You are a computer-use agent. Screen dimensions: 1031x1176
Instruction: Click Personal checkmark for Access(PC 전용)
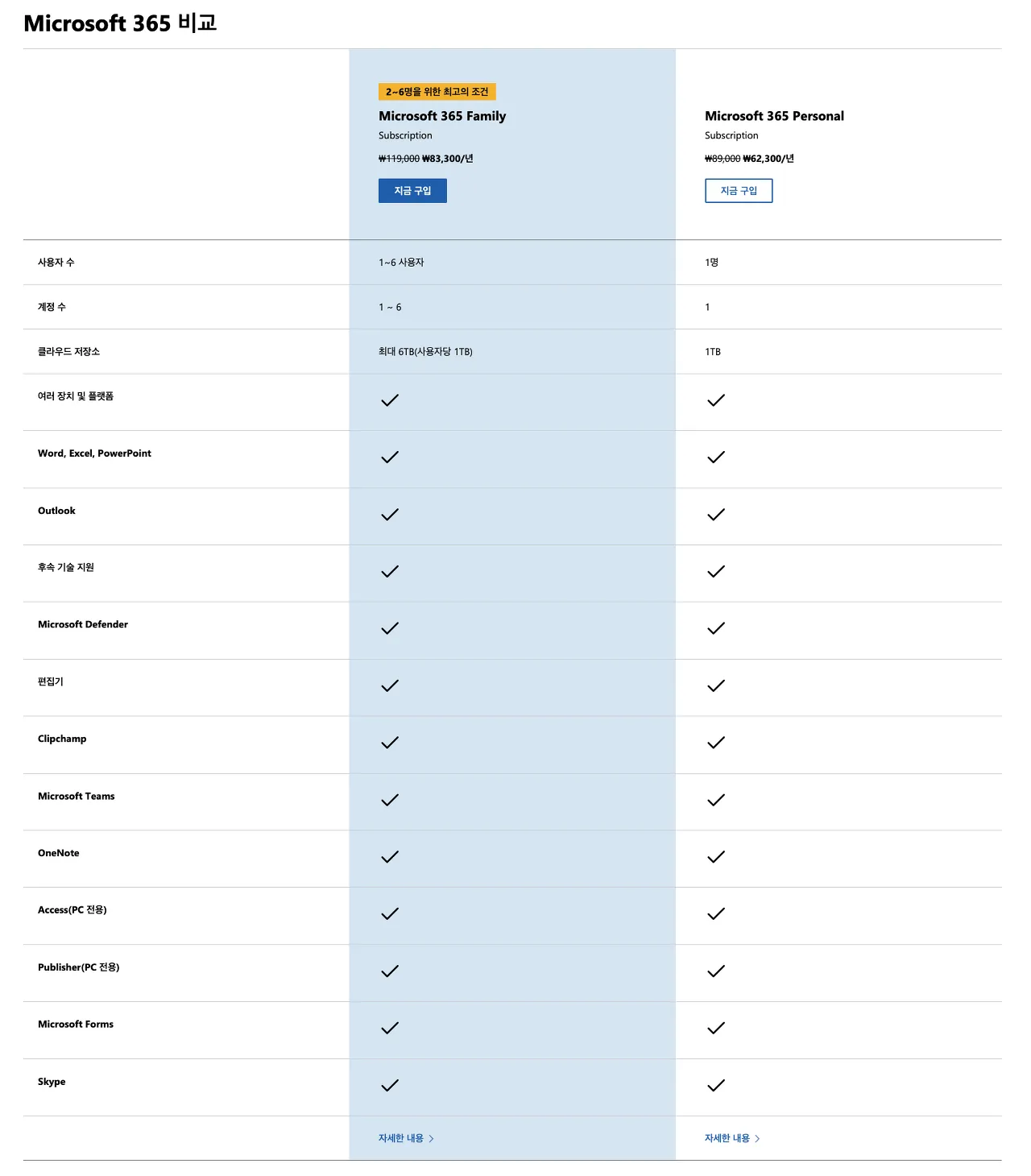(x=716, y=913)
